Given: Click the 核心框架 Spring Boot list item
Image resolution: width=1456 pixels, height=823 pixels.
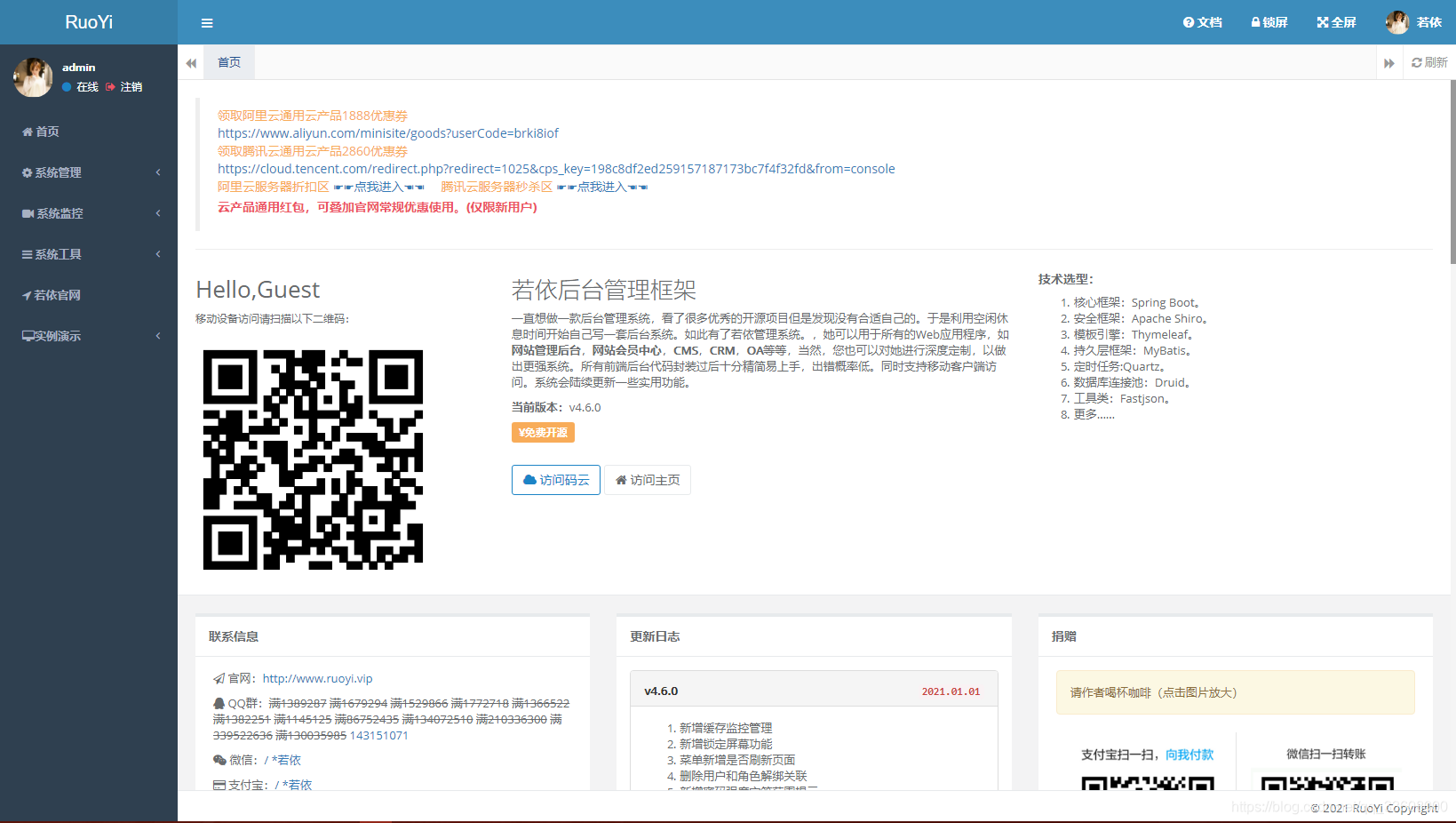Looking at the screenshot, I should [x=1137, y=302].
